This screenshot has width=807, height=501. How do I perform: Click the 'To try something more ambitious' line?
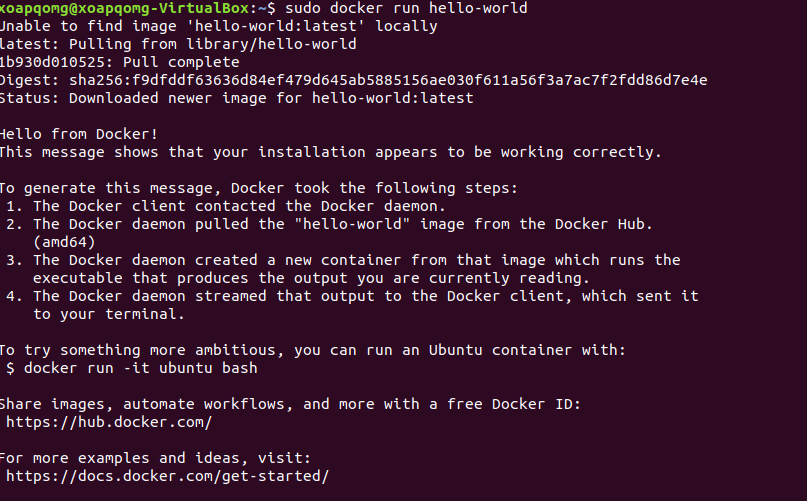312,350
